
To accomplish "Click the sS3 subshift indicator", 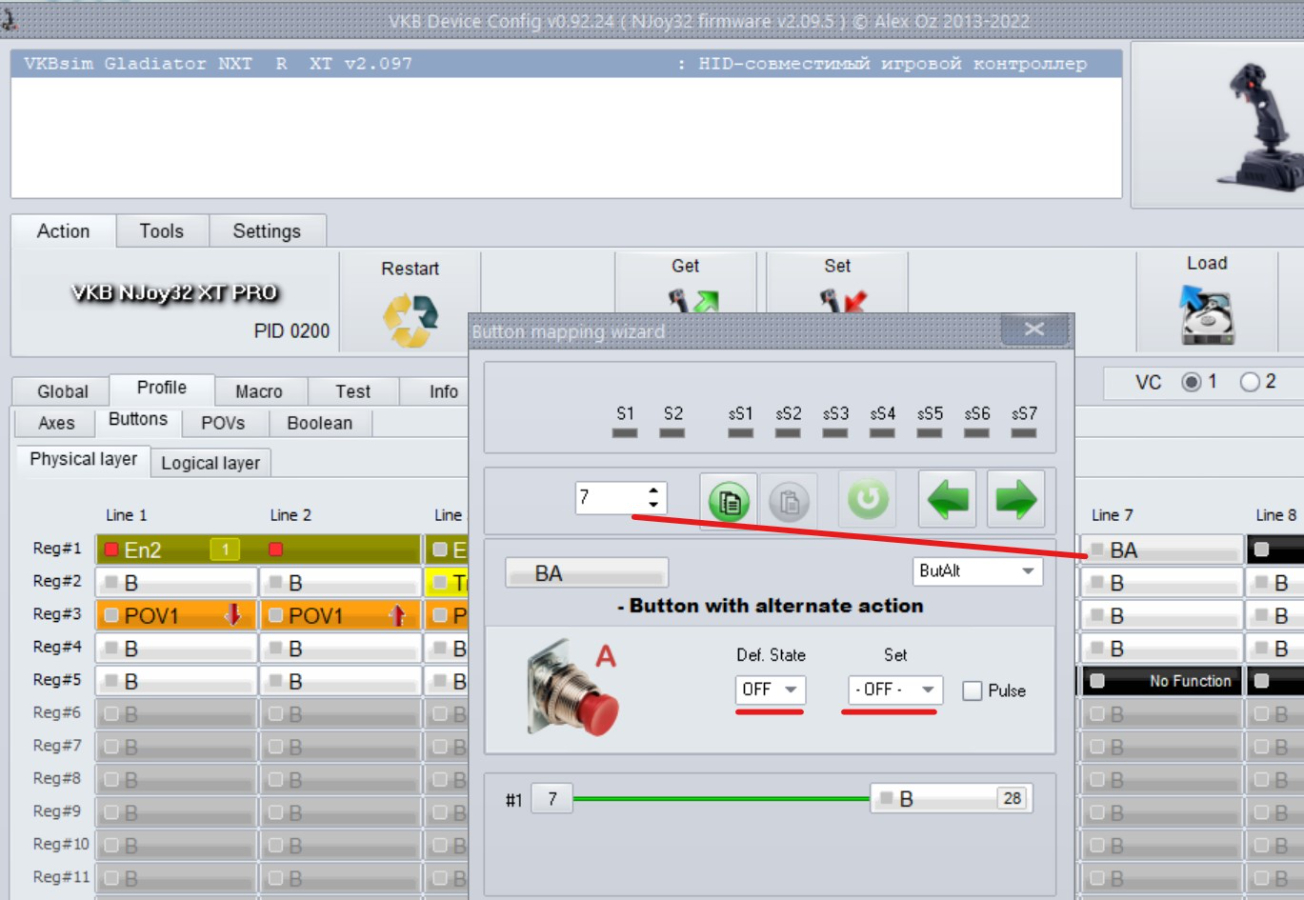I will tap(835, 434).
